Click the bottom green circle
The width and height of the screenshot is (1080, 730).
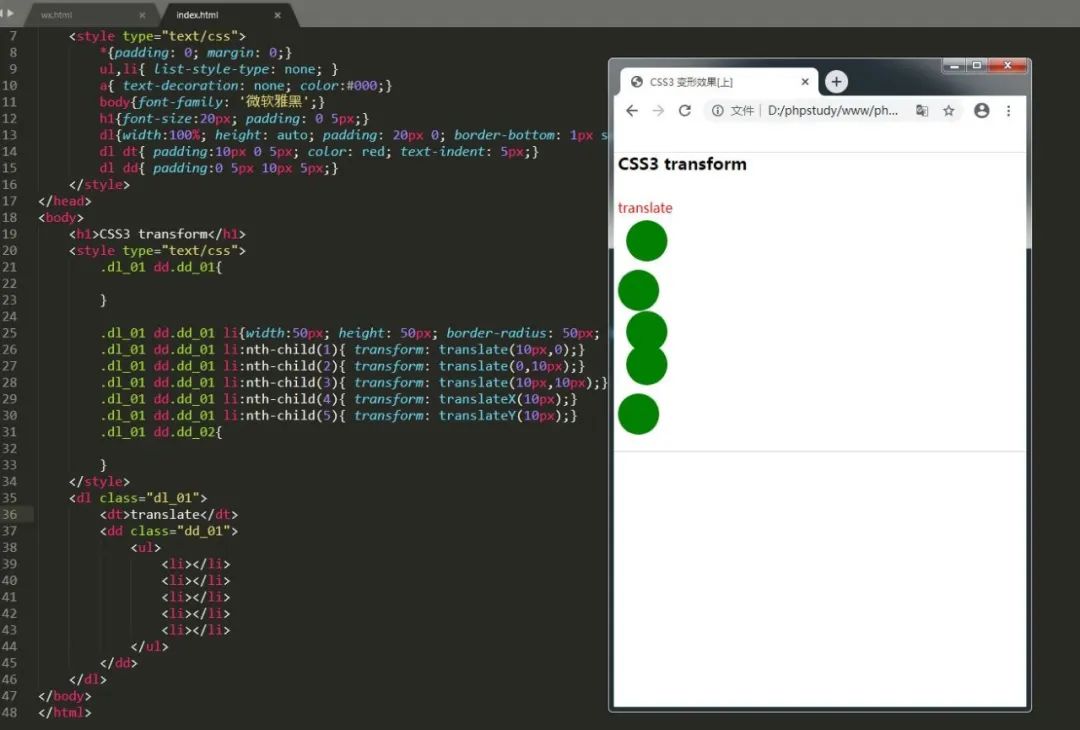pos(638,414)
